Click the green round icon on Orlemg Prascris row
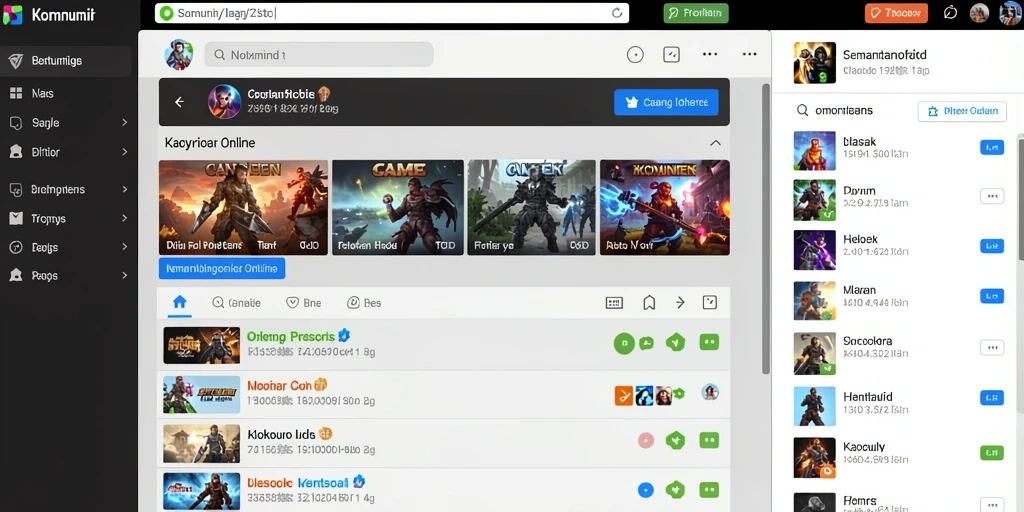This screenshot has width=1024, height=512. 624,343
